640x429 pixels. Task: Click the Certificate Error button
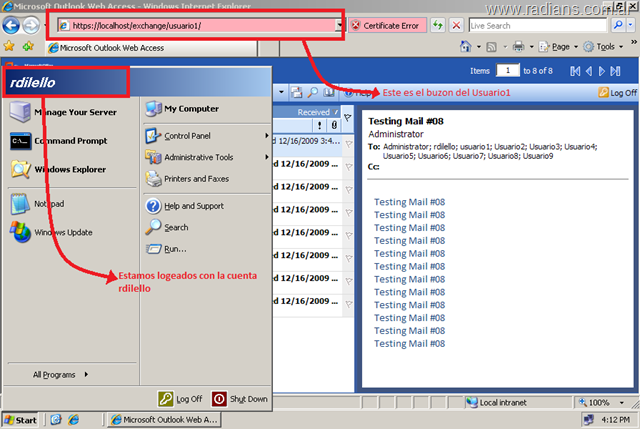[385, 25]
